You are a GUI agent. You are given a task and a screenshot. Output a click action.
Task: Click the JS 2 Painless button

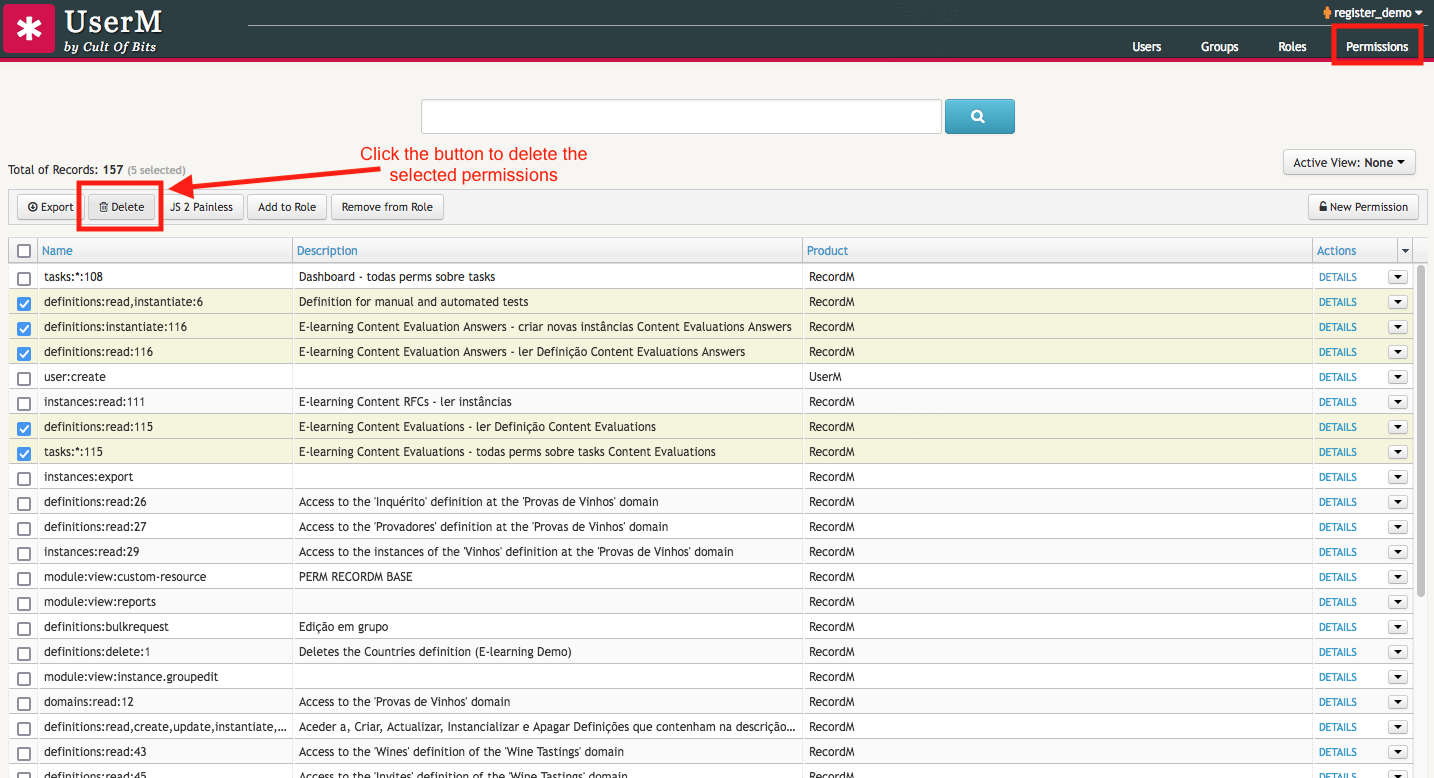(201, 207)
